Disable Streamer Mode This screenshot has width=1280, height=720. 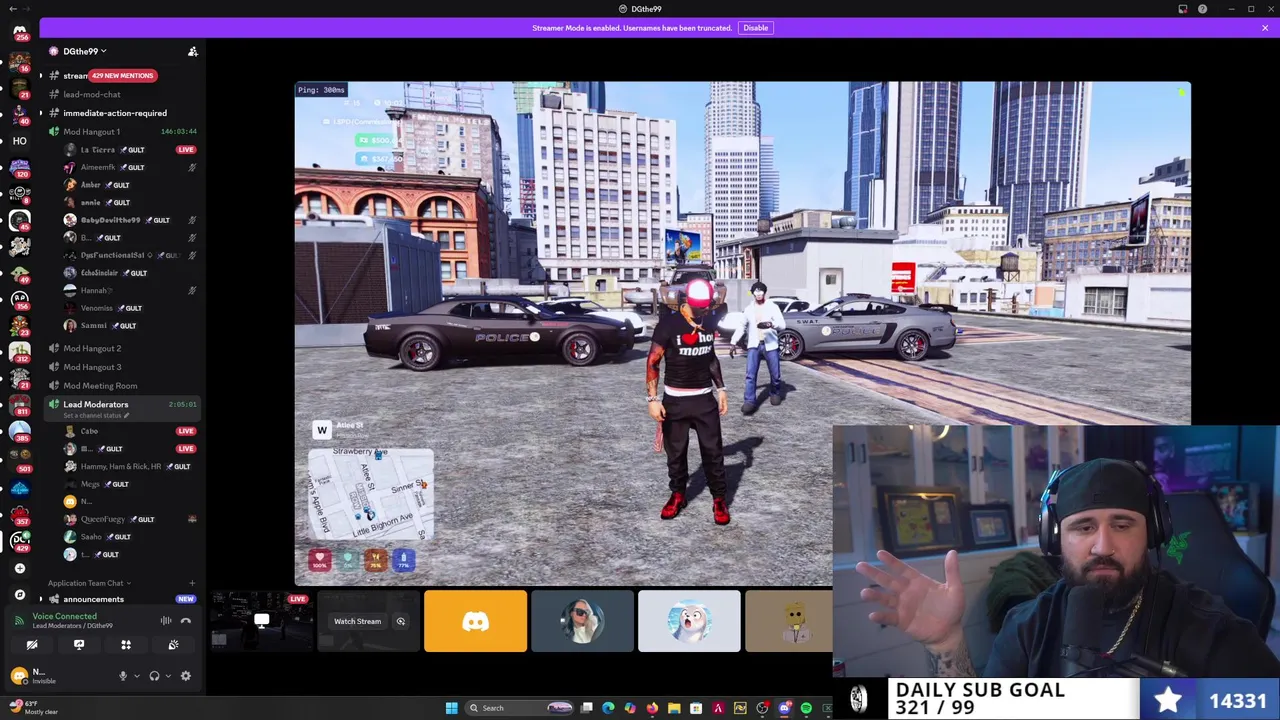755,28
